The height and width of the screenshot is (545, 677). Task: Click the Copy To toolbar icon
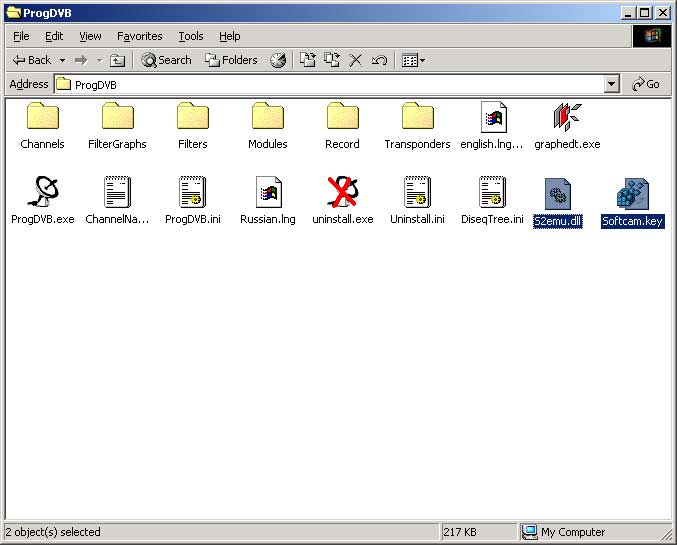[x=332, y=60]
